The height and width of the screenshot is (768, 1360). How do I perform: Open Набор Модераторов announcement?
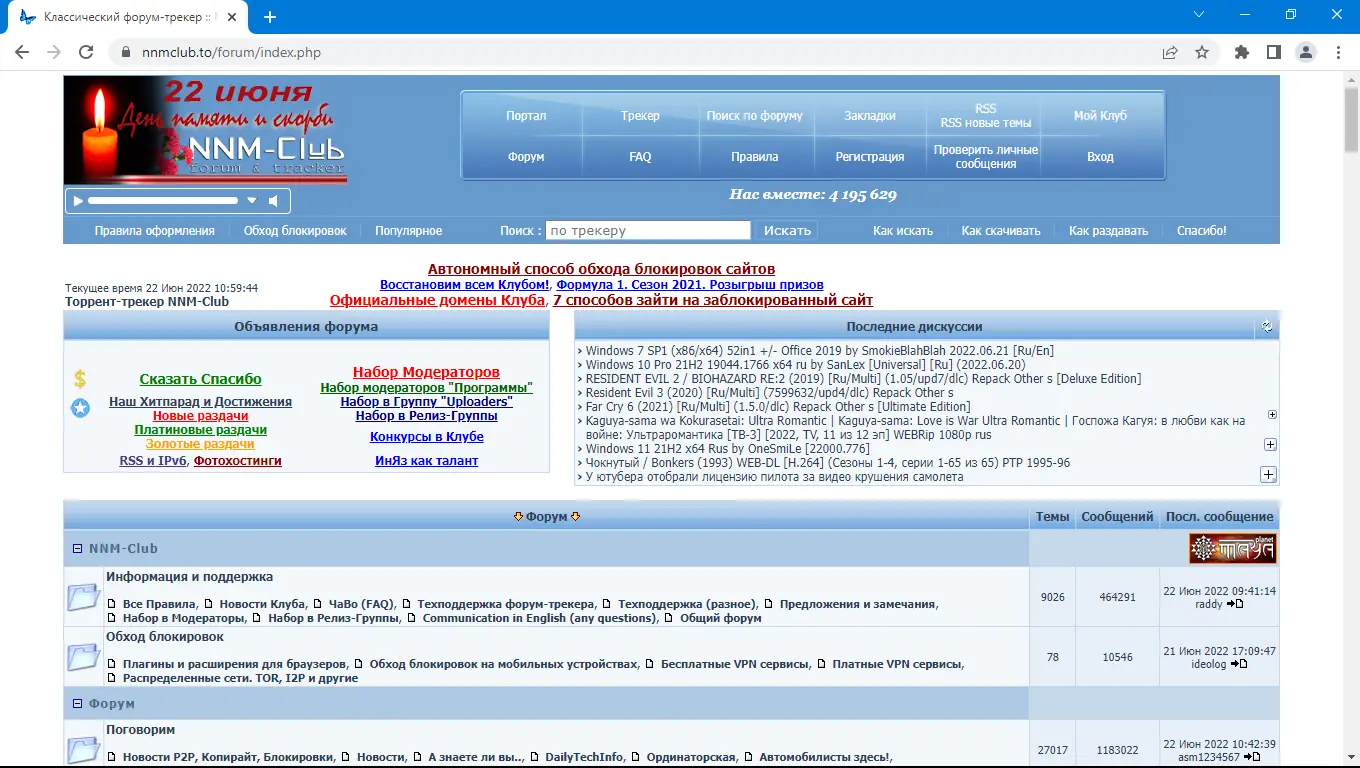click(x=426, y=372)
